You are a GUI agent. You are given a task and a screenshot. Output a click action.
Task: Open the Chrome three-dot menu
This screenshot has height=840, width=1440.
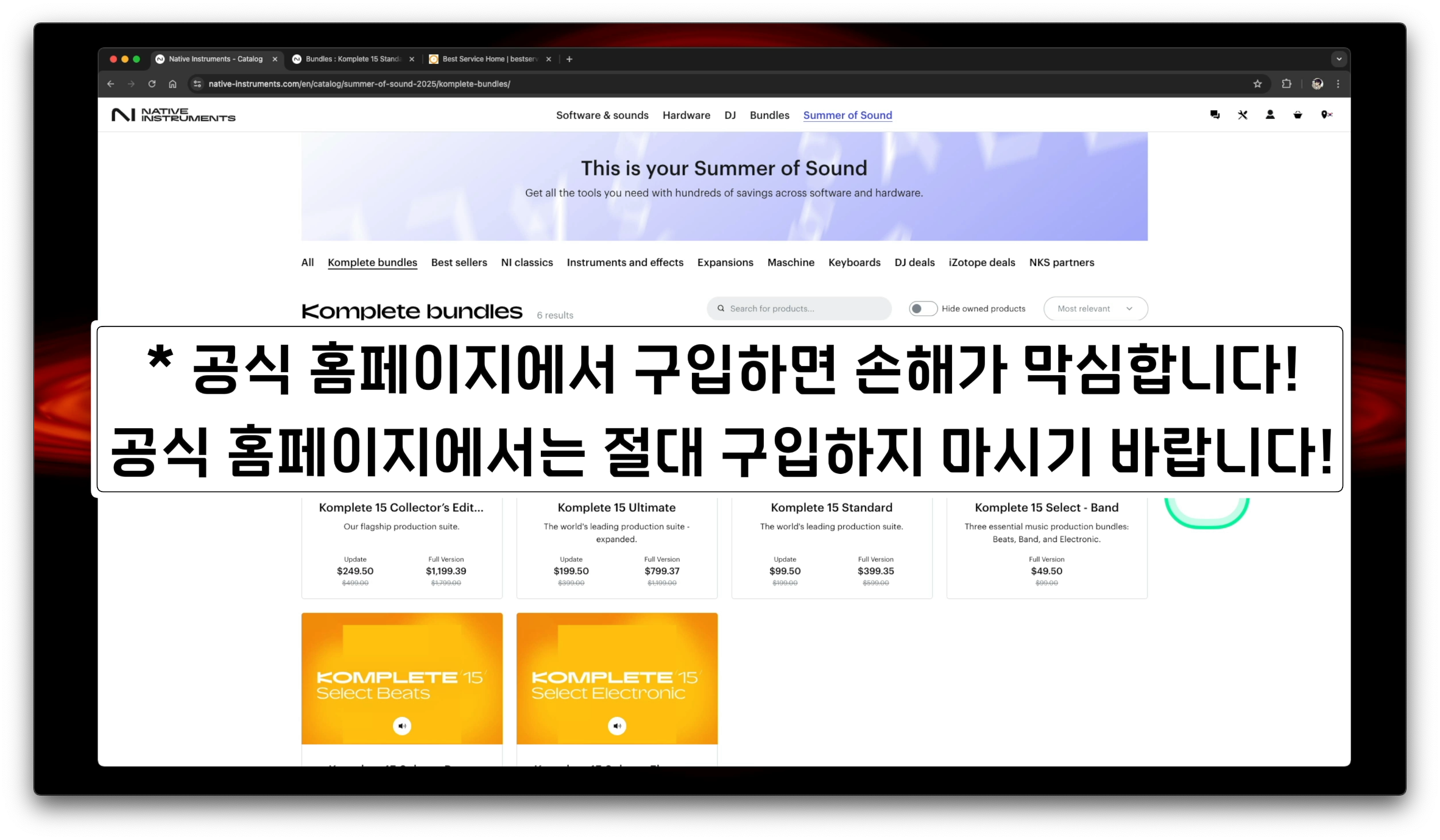pos(1338,84)
